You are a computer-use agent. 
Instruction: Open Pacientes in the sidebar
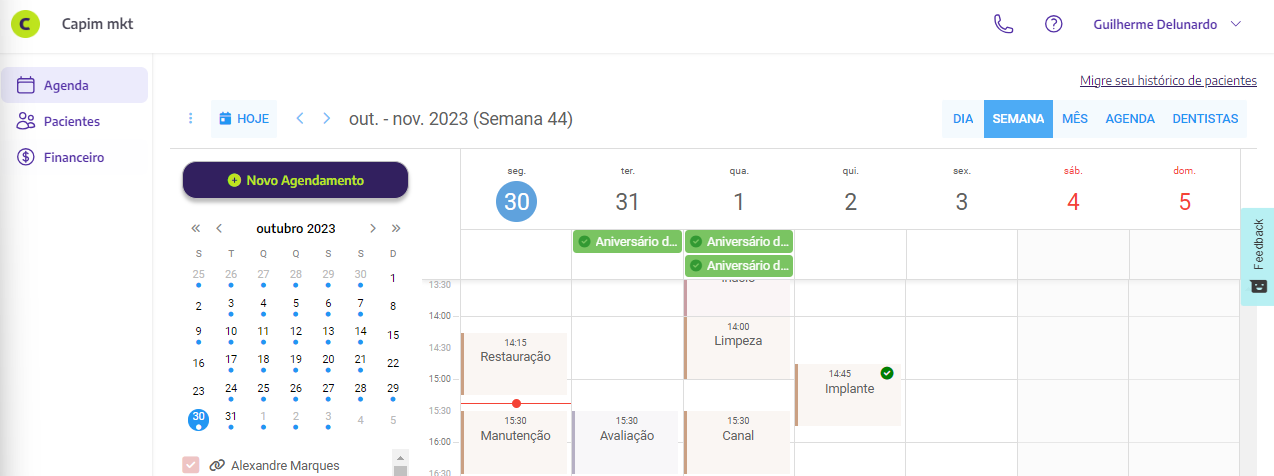(71, 121)
